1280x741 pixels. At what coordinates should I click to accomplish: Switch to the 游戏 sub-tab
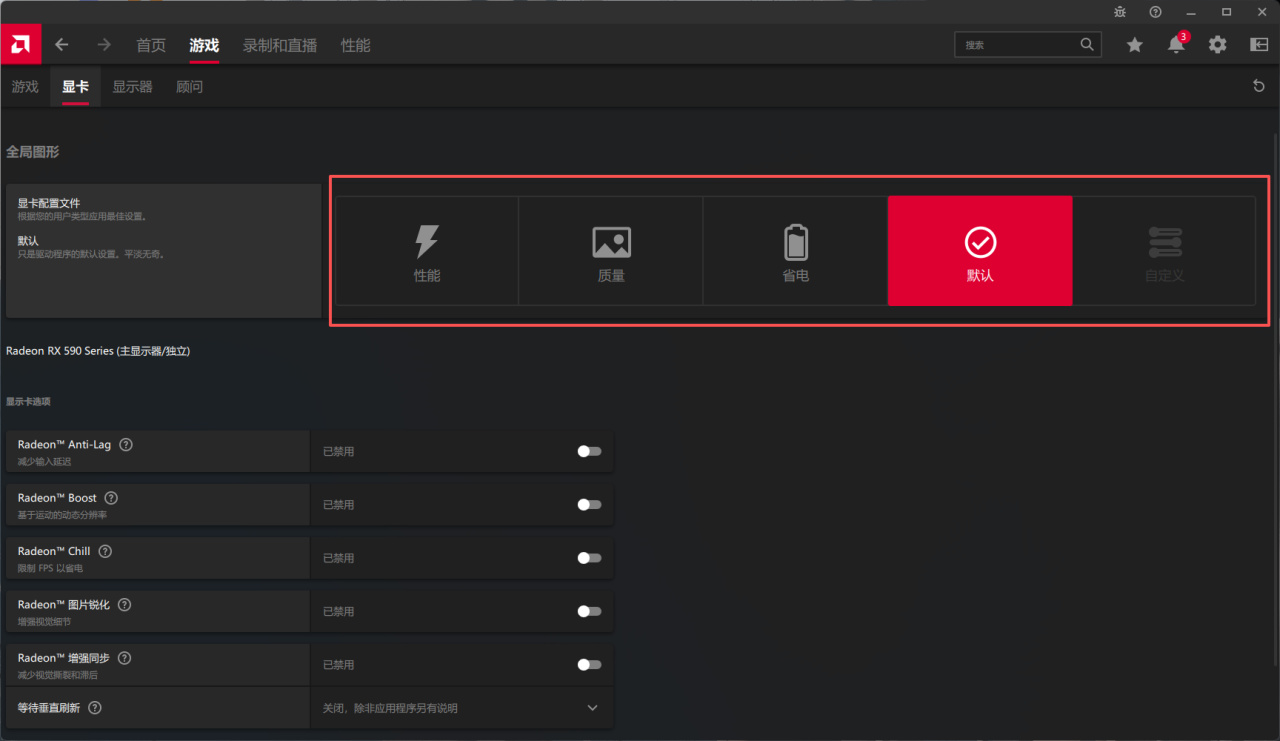tap(25, 87)
